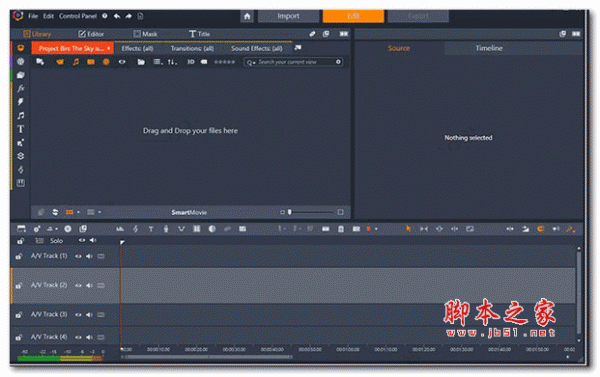Mute audio of A/V Track (2)
This screenshot has height=377, width=600.
click(x=89, y=286)
